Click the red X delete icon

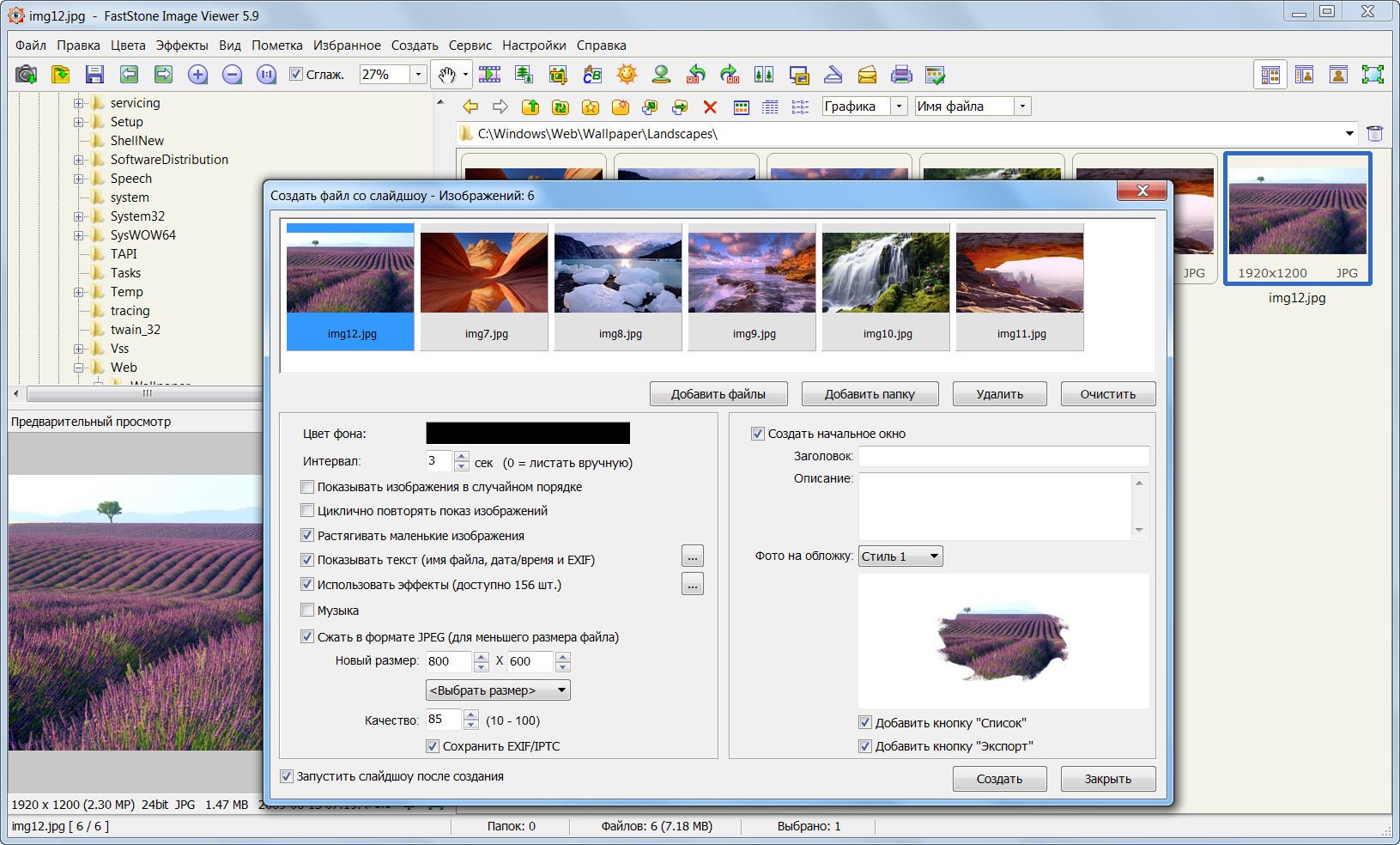(710, 107)
